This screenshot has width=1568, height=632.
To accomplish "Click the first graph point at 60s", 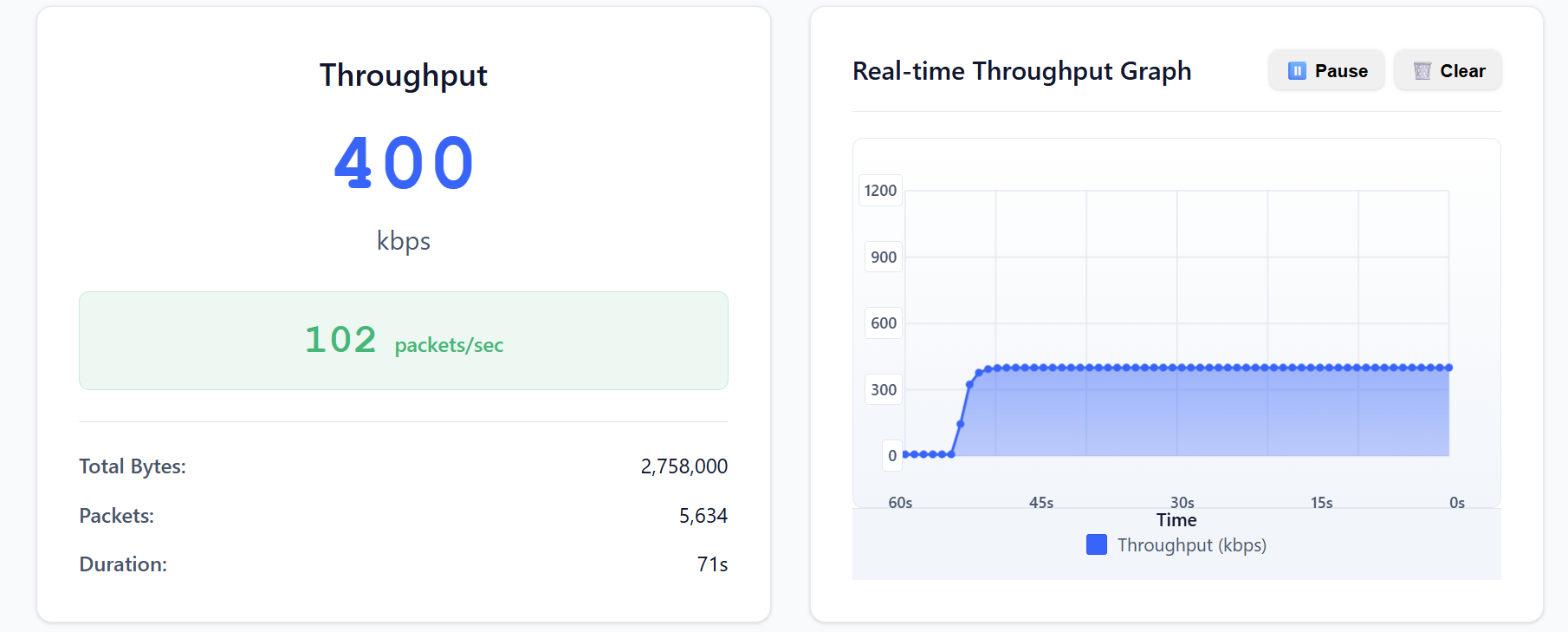I will pos(905,454).
